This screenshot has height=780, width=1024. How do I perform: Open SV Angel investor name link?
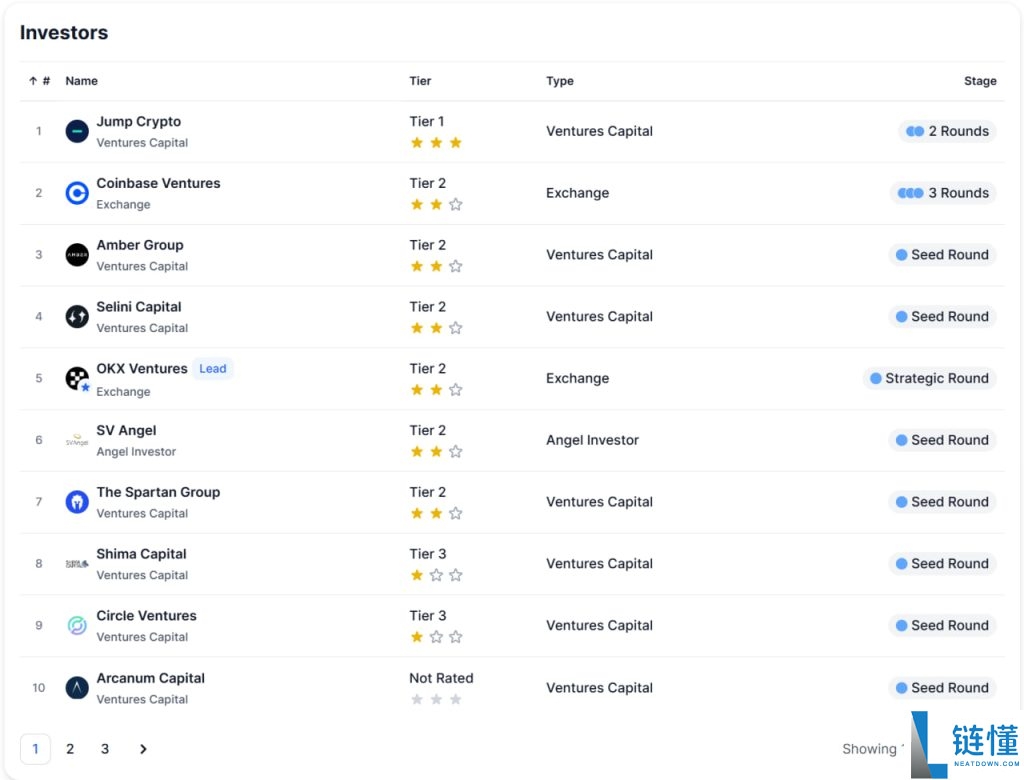pos(126,430)
